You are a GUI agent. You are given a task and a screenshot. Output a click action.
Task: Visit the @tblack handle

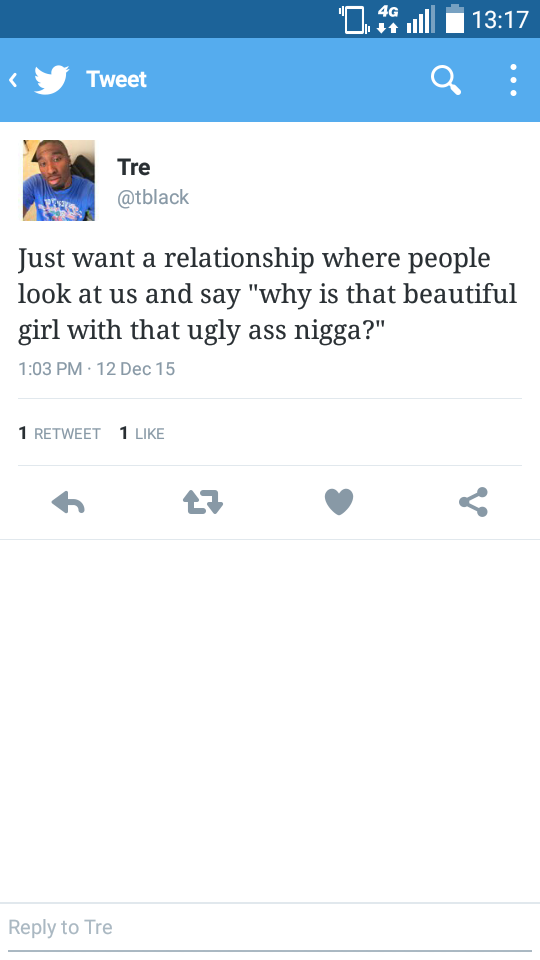click(153, 197)
